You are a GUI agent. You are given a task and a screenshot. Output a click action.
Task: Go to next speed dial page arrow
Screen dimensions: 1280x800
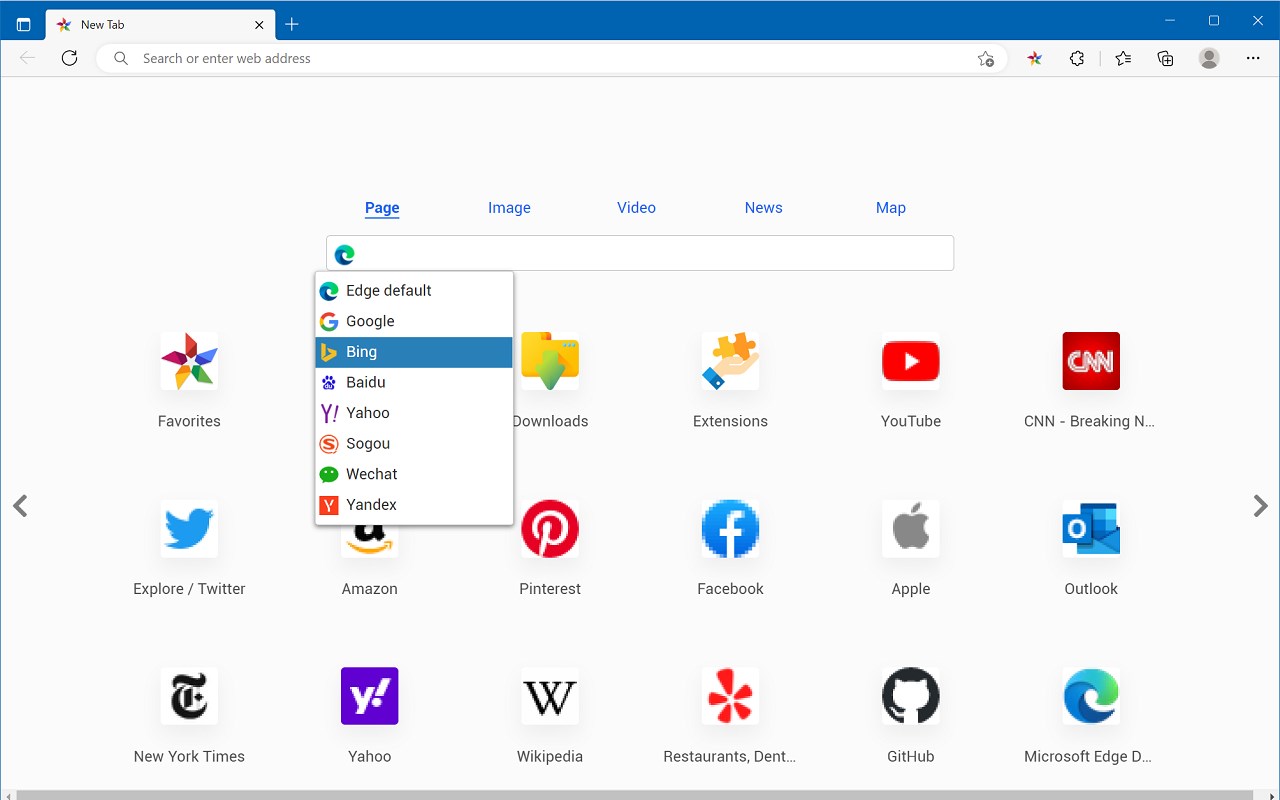1260,506
